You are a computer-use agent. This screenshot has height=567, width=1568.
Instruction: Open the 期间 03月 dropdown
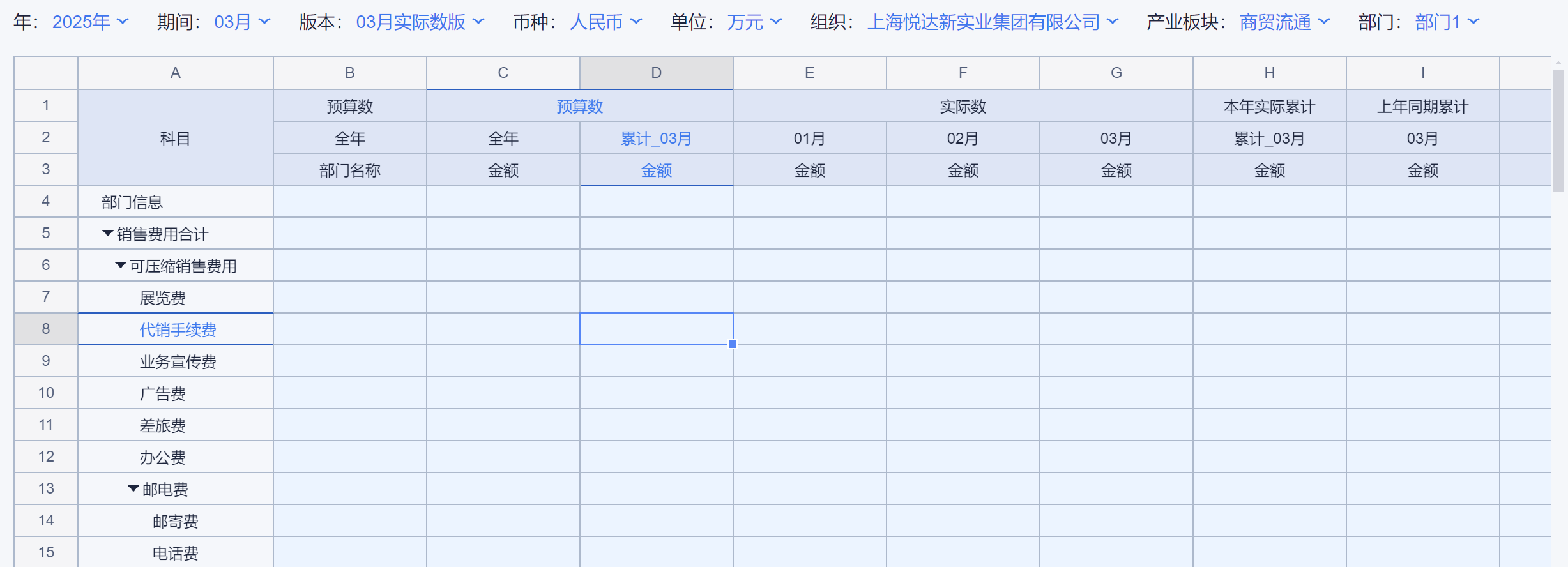coord(242,22)
